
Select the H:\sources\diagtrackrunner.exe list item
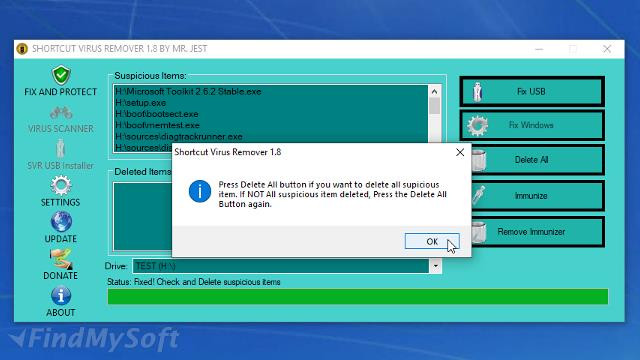pos(179,136)
